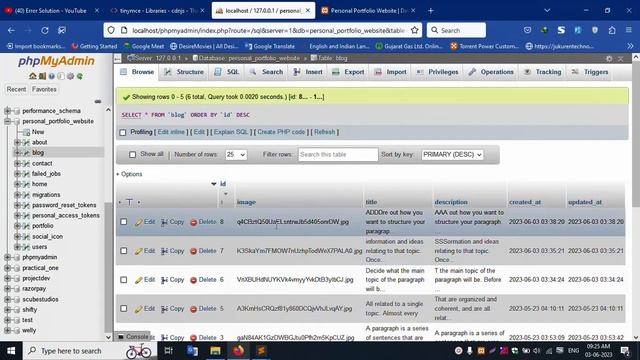Open Firefox from Windows taskbar
This screenshot has width=640, height=360.
[x=238, y=351]
